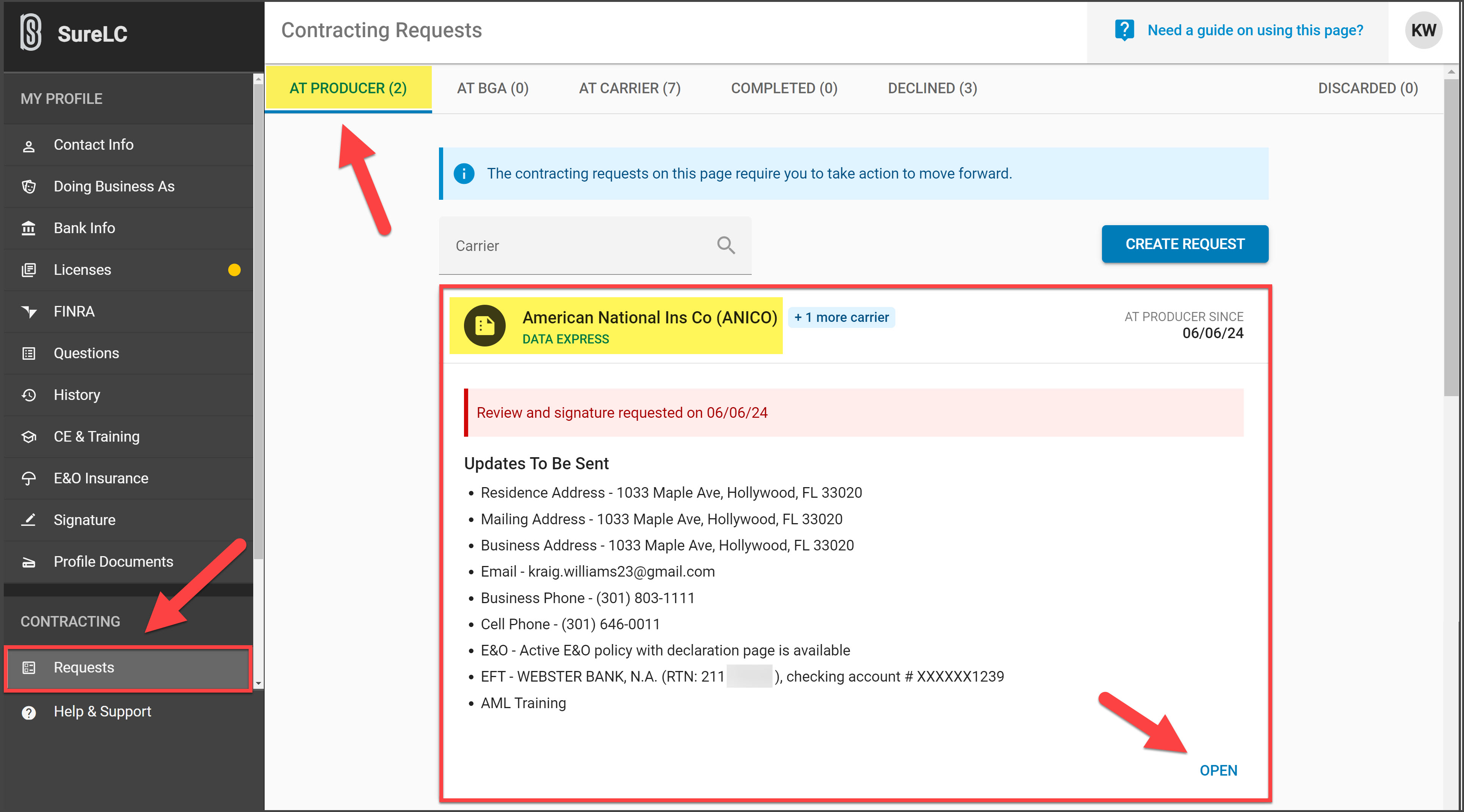Expand the + 1 more carrier badge

pos(841,318)
